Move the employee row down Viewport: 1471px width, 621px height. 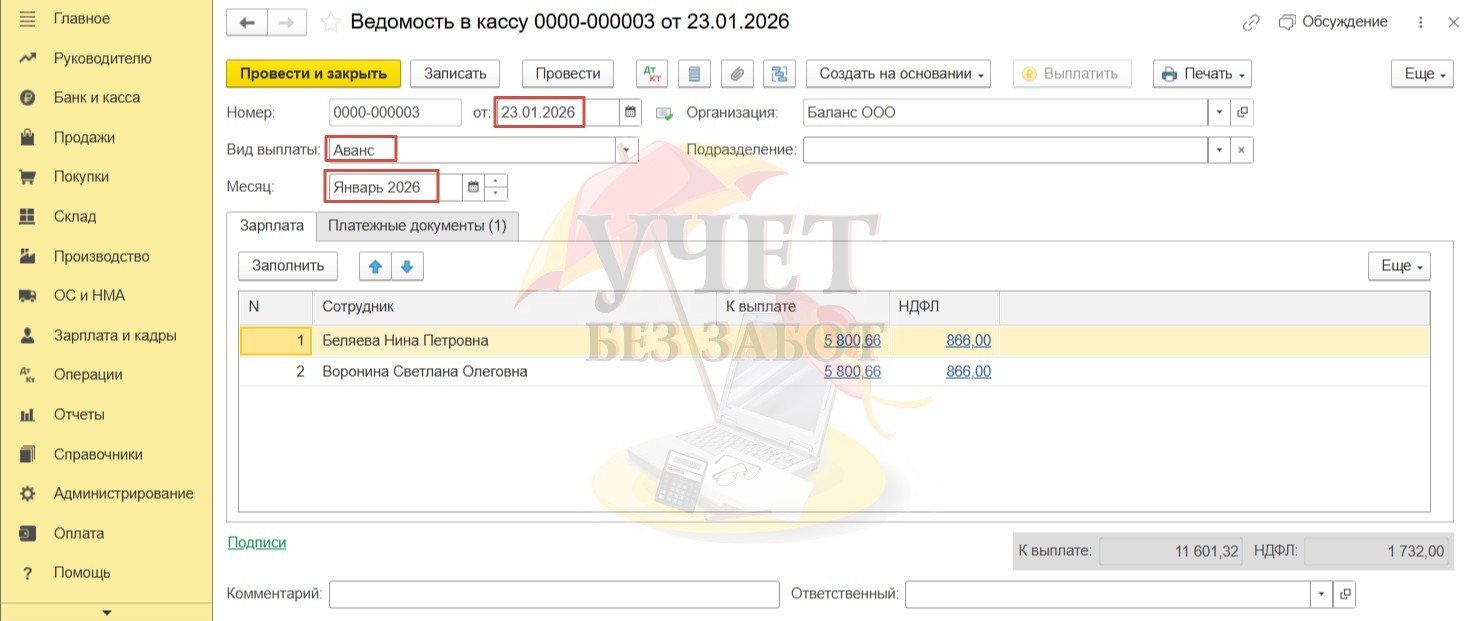[x=408, y=266]
